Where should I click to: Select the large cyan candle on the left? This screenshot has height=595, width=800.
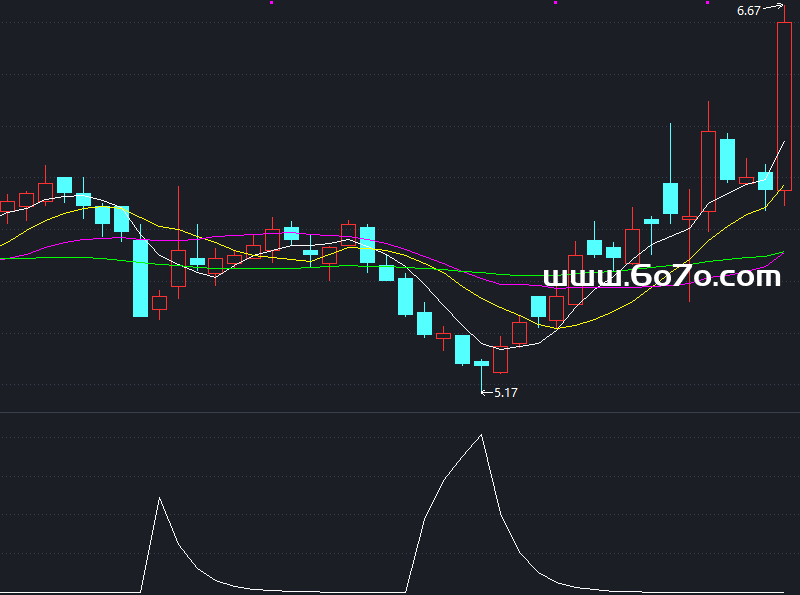pyautogui.click(x=140, y=277)
